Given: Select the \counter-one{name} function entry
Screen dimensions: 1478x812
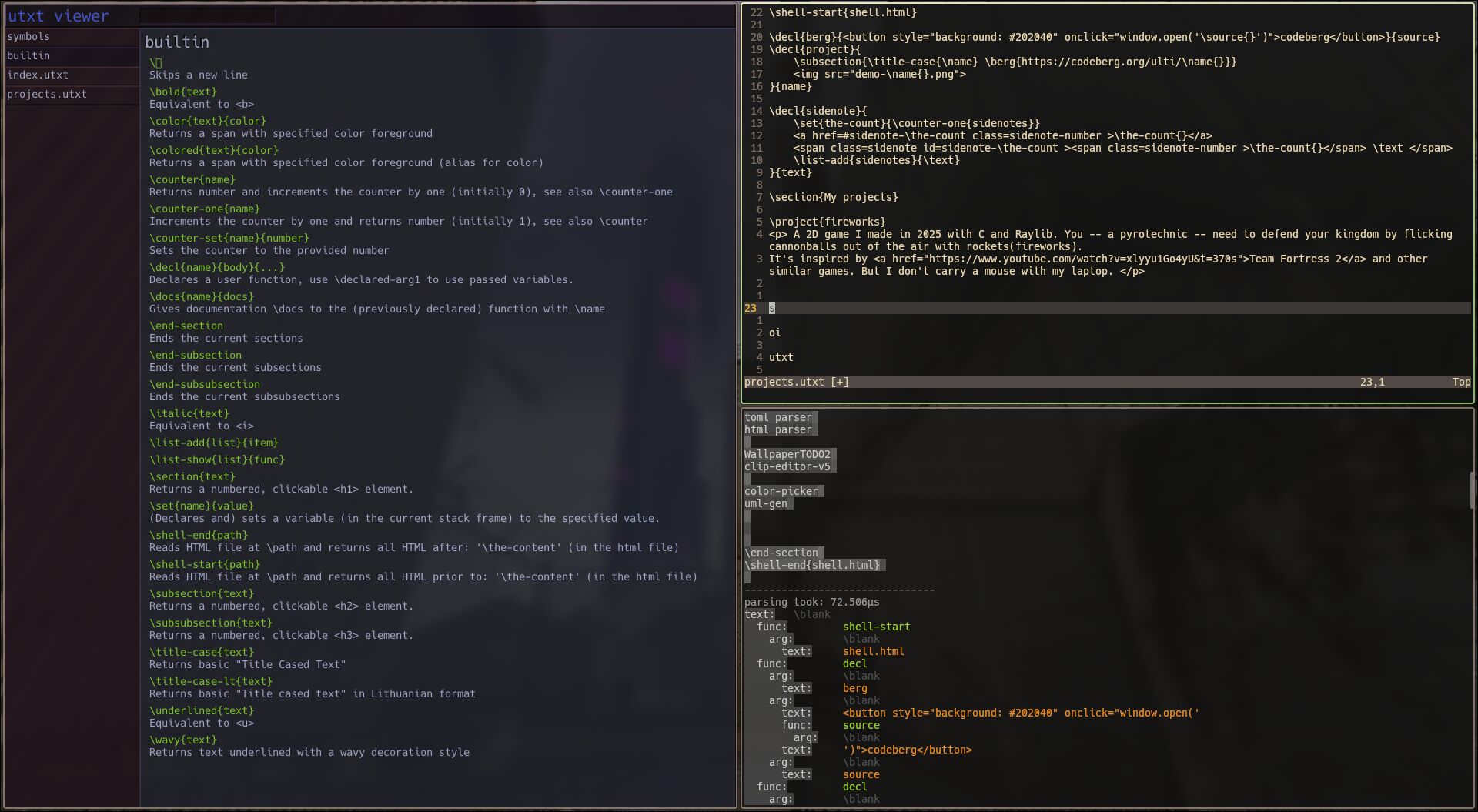Looking at the screenshot, I should coord(205,209).
